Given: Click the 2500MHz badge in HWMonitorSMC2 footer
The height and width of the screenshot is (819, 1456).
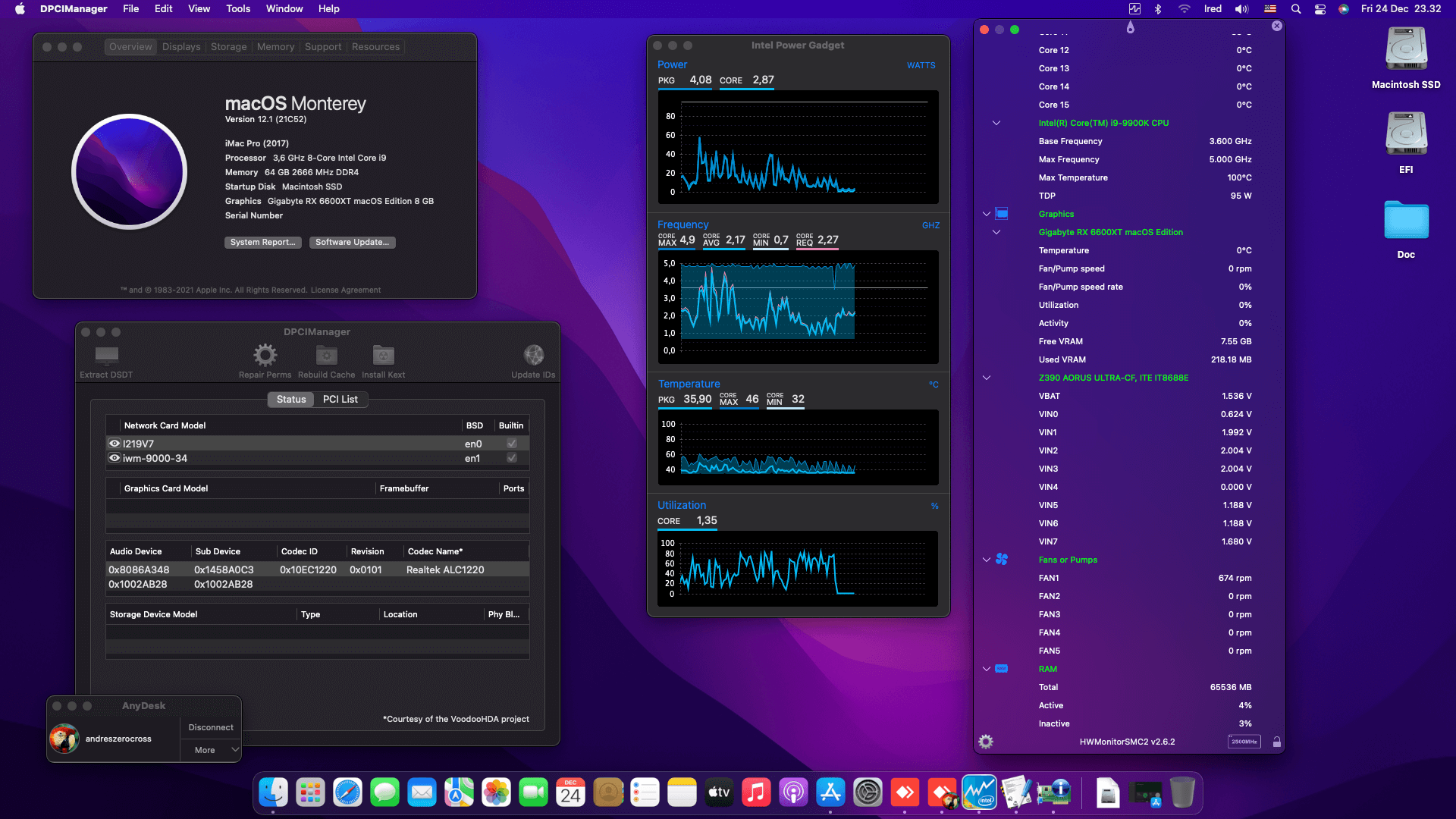Looking at the screenshot, I should (x=1244, y=742).
